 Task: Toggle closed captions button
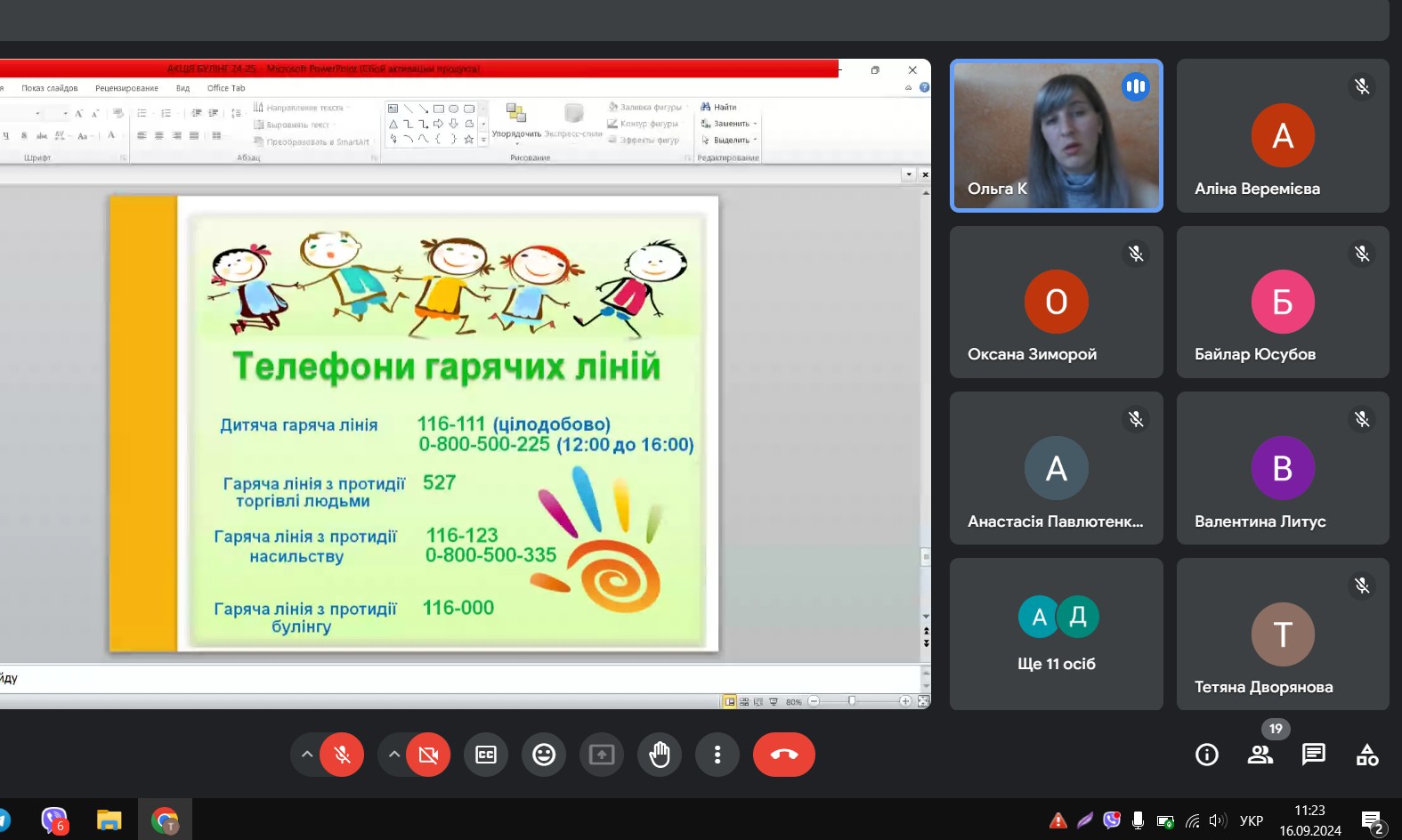point(486,755)
